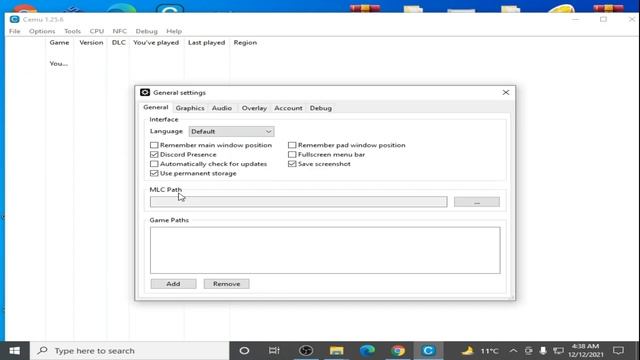Launch Google Chrome from the taskbar
This screenshot has width=640, height=360.
[398, 351]
